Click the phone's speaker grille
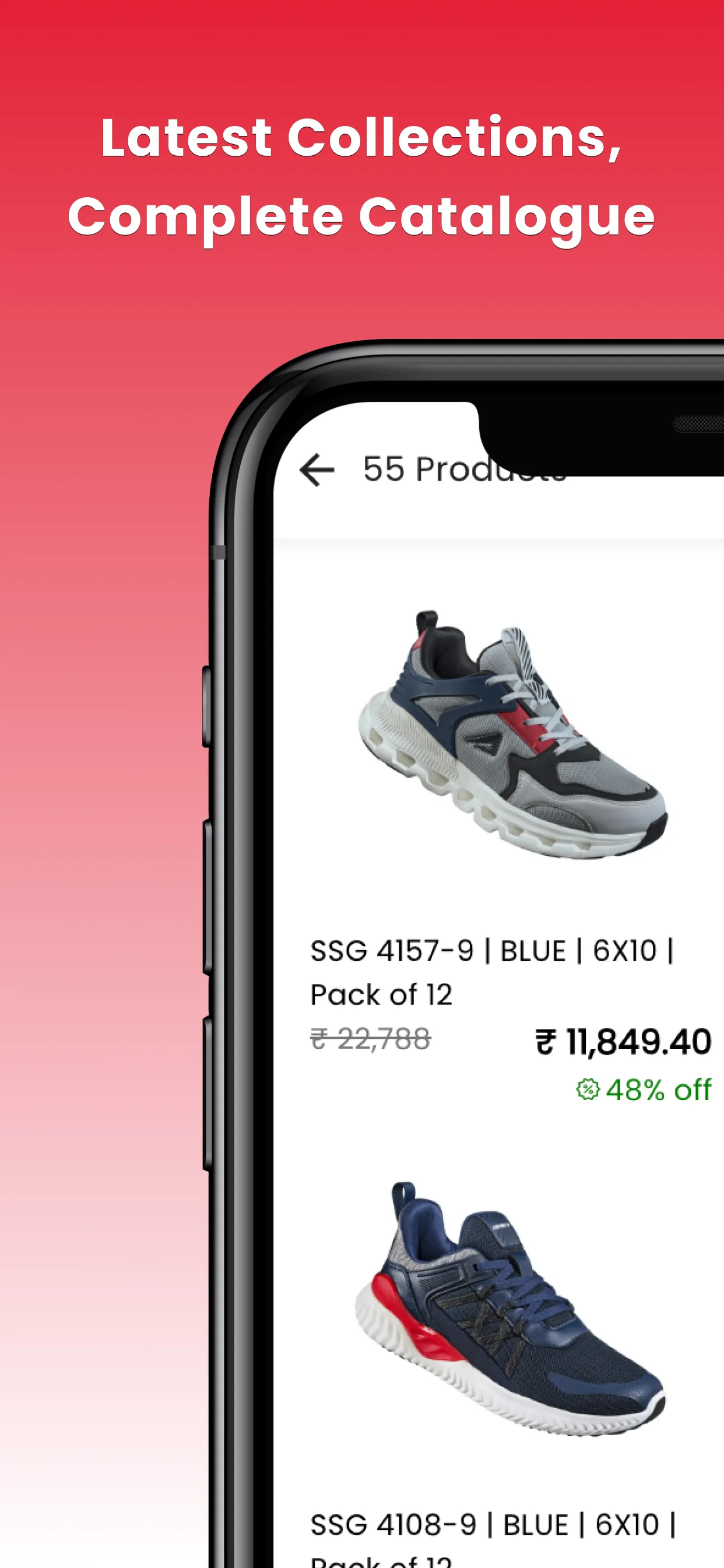Image resolution: width=724 pixels, height=1568 pixels. tap(698, 423)
